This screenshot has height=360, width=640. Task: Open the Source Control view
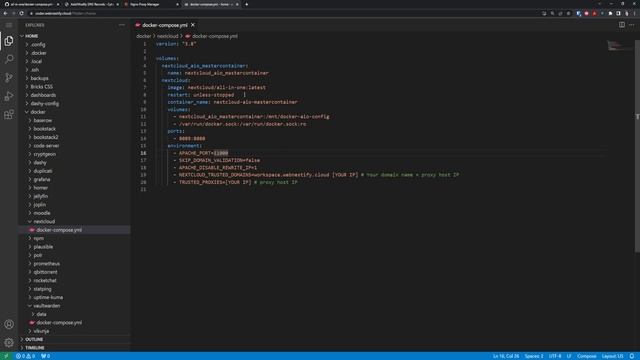point(9,78)
